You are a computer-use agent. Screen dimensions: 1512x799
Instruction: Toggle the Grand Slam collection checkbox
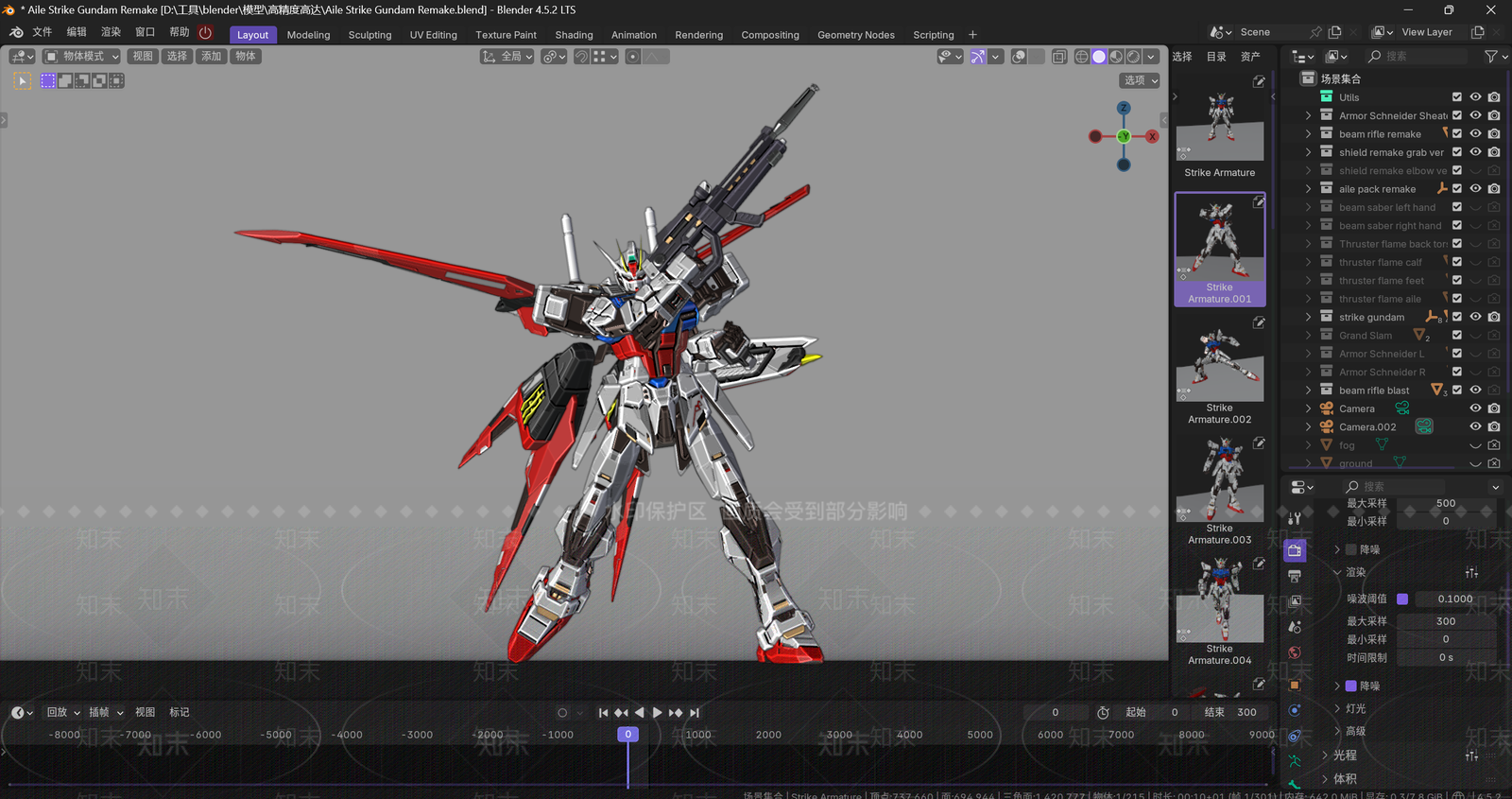coord(1456,336)
